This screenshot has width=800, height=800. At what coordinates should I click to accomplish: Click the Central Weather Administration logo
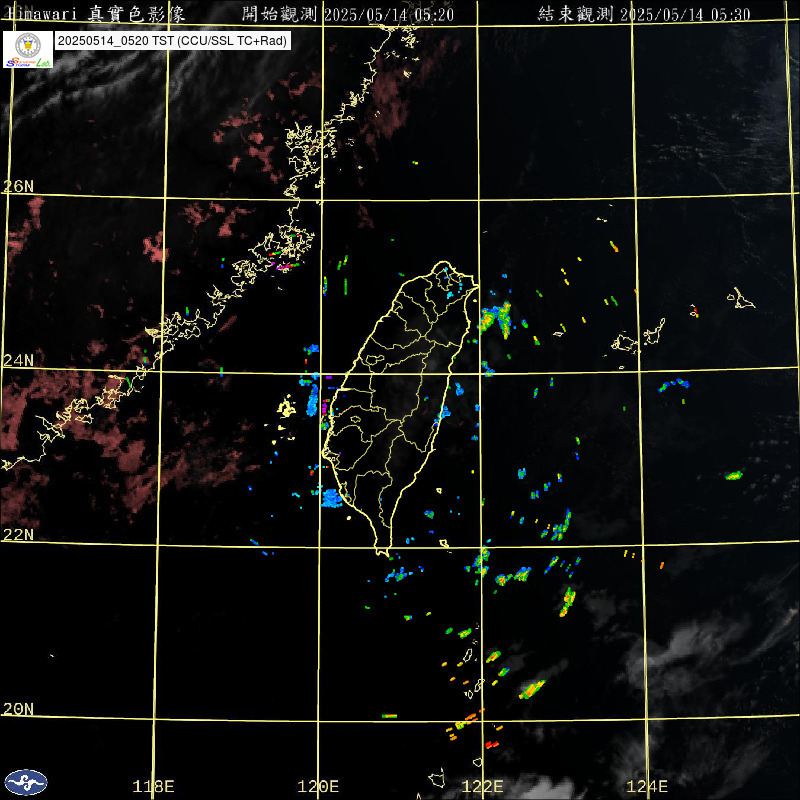point(26,782)
